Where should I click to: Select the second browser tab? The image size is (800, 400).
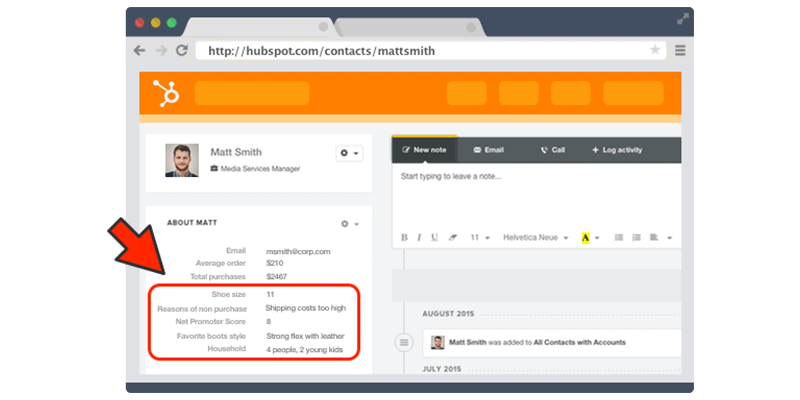pyautogui.click(x=410, y=27)
